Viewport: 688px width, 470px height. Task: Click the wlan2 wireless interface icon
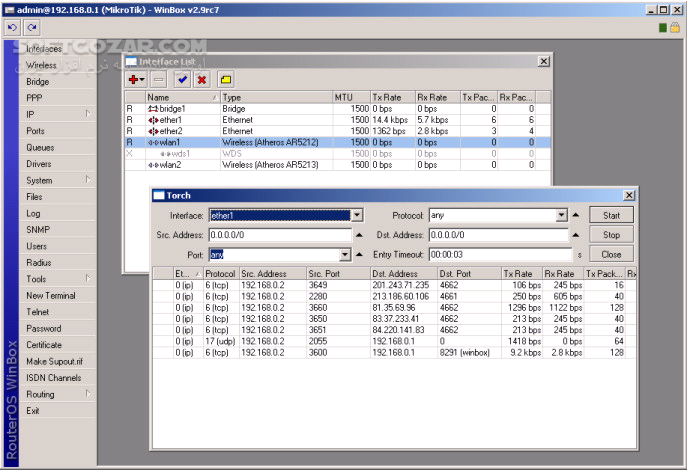pyautogui.click(x=153, y=165)
